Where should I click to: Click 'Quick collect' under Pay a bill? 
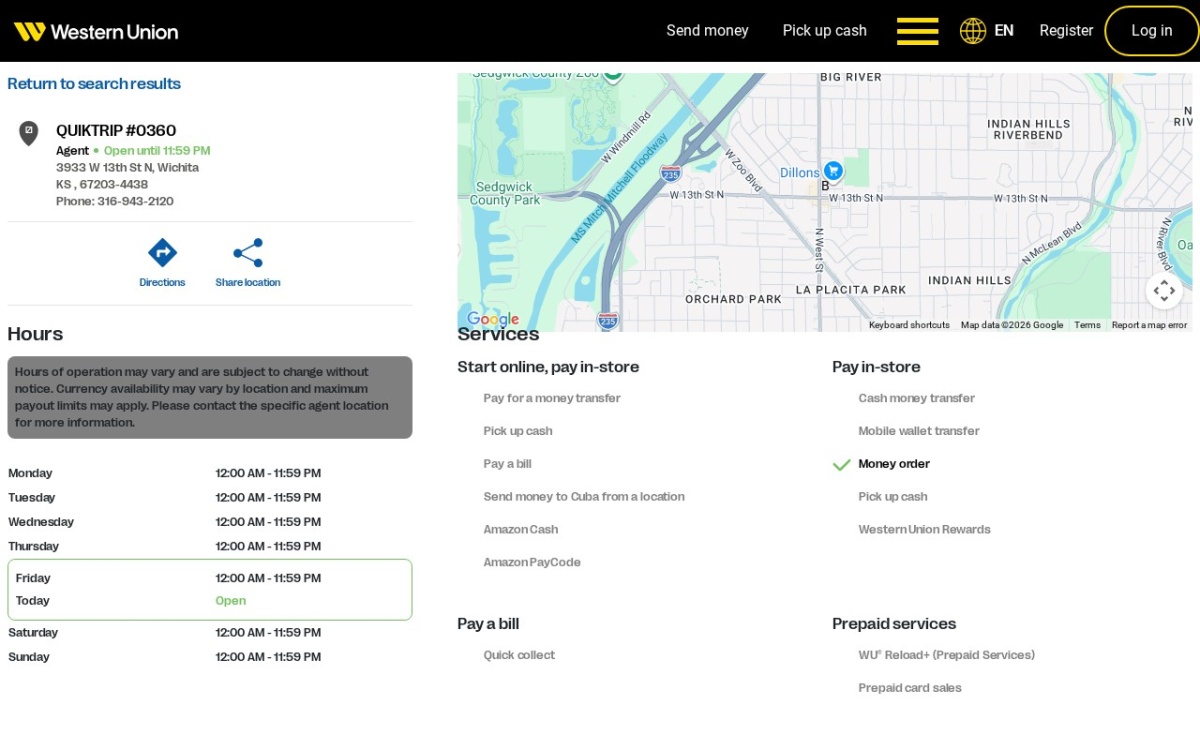pos(519,655)
